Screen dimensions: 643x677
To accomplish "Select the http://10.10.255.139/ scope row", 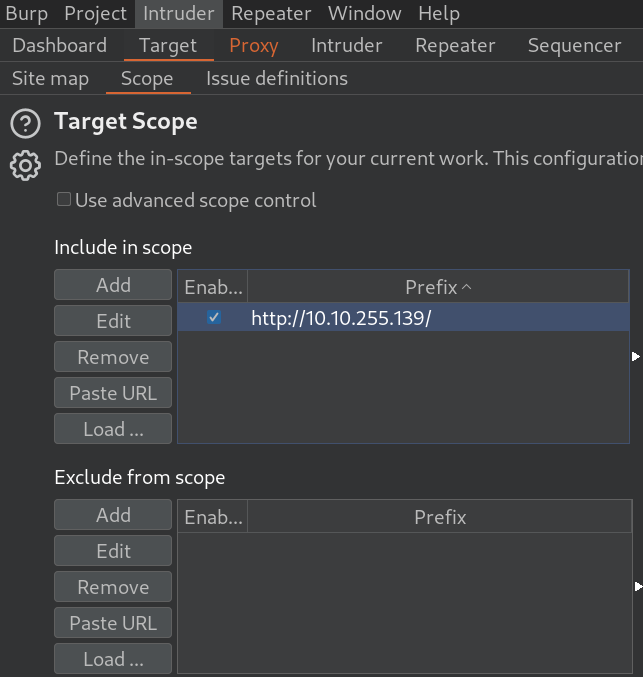I will [403, 317].
